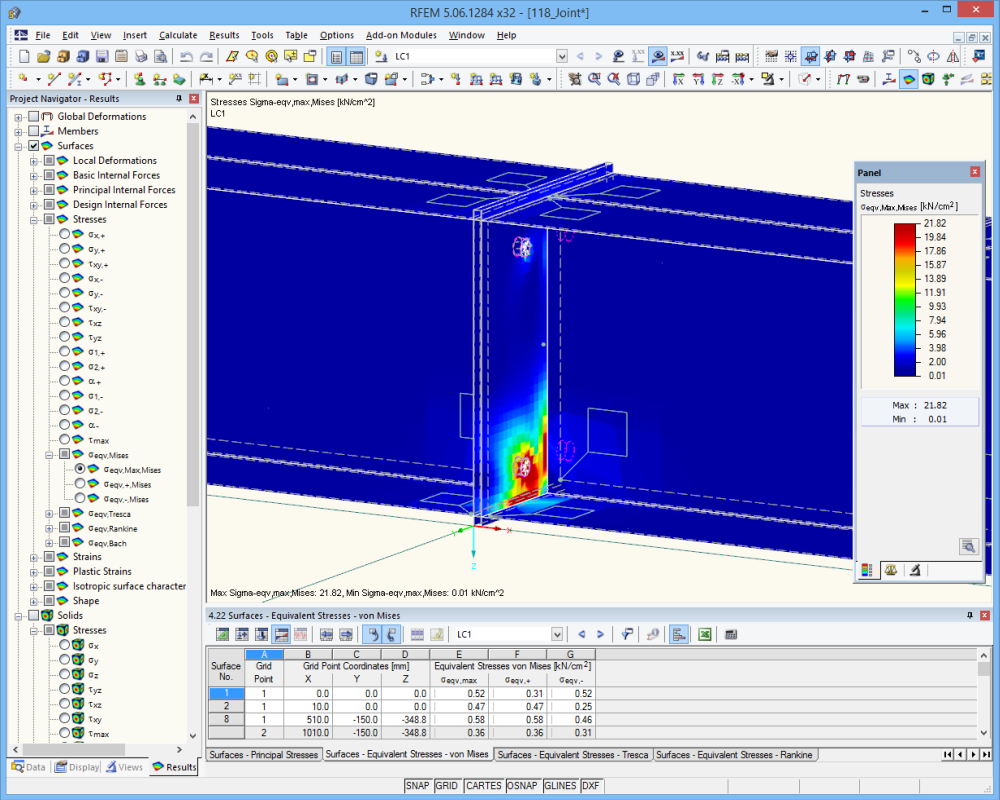Click the Save floppy disk icon
Screen dimensions: 1000x800
coord(102,57)
